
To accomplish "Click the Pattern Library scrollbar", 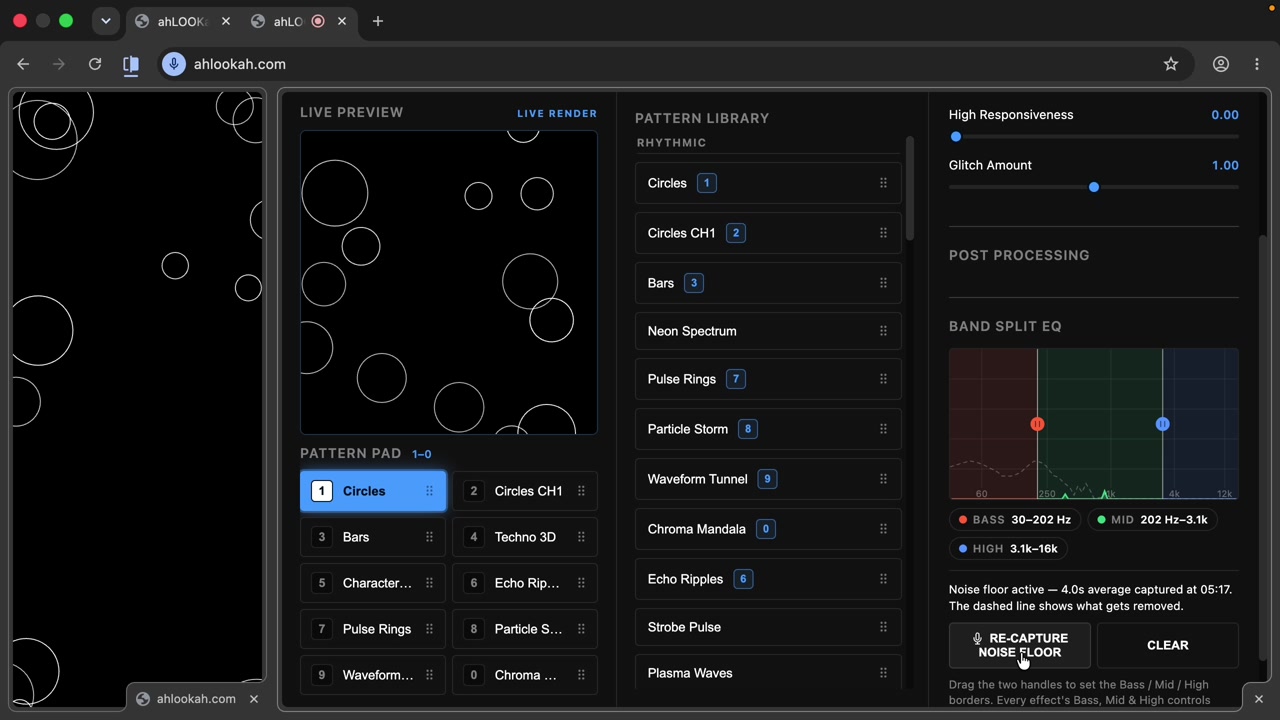I will 909,190.
